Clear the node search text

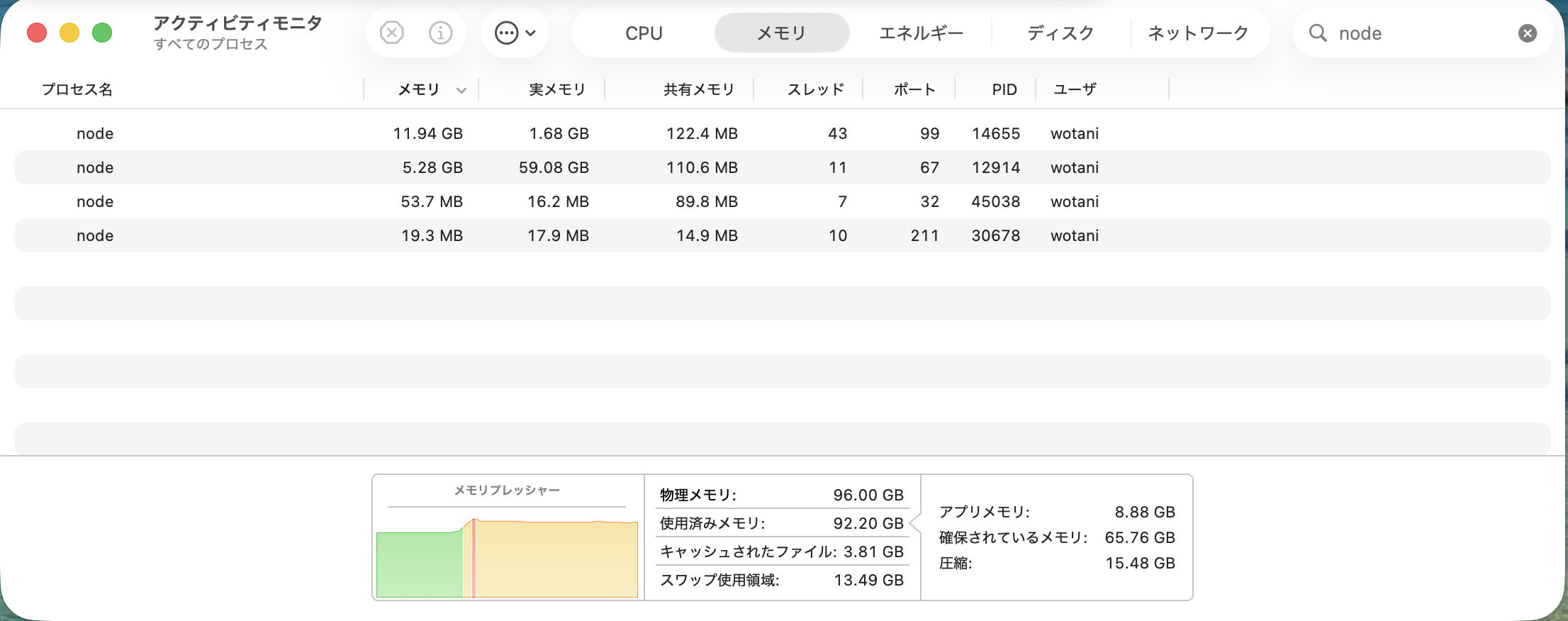1527,33
